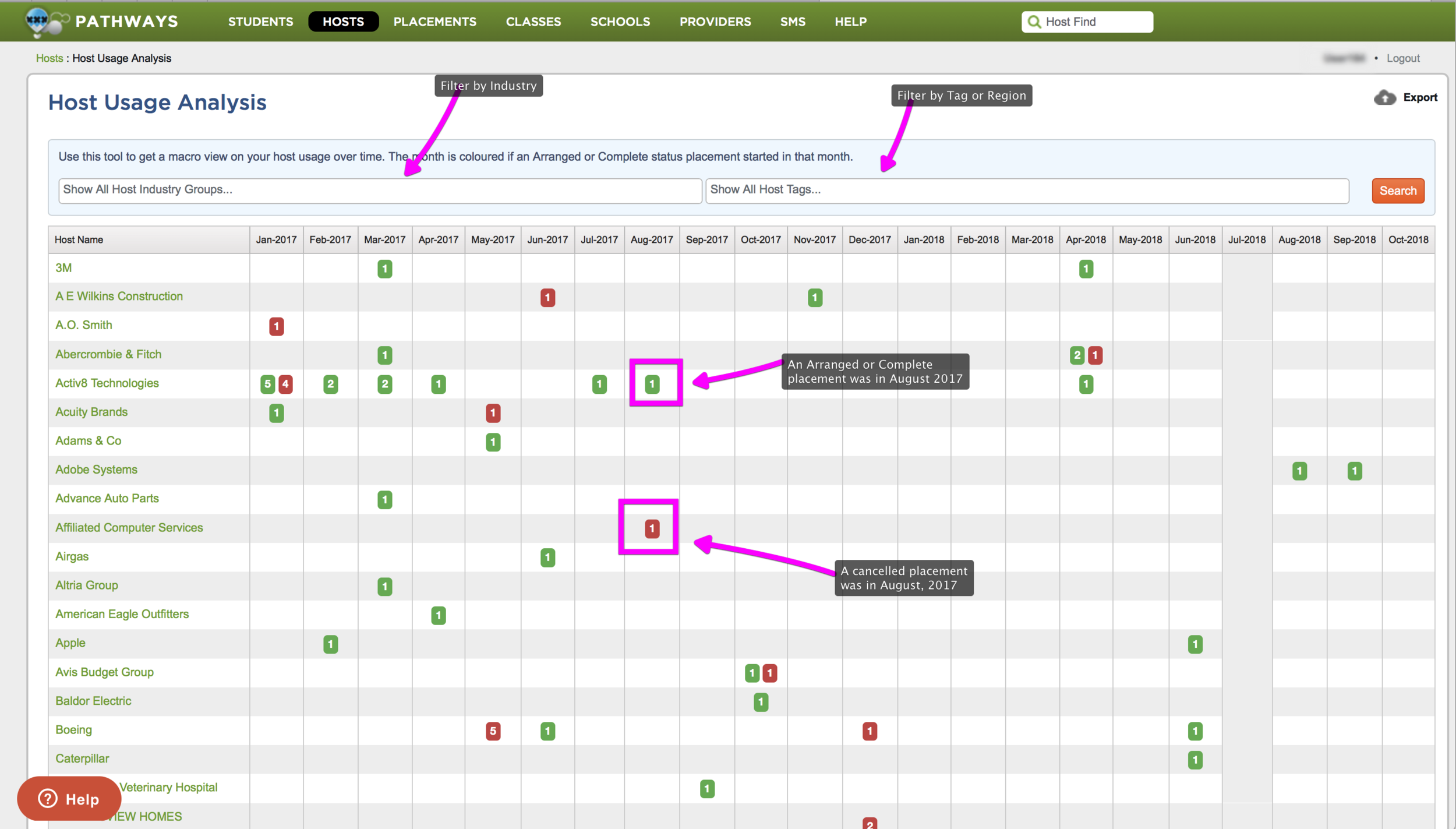This screenshot has height=829, width=1456.
Task: Open the Students menu
Action: (x=260, y=22)
